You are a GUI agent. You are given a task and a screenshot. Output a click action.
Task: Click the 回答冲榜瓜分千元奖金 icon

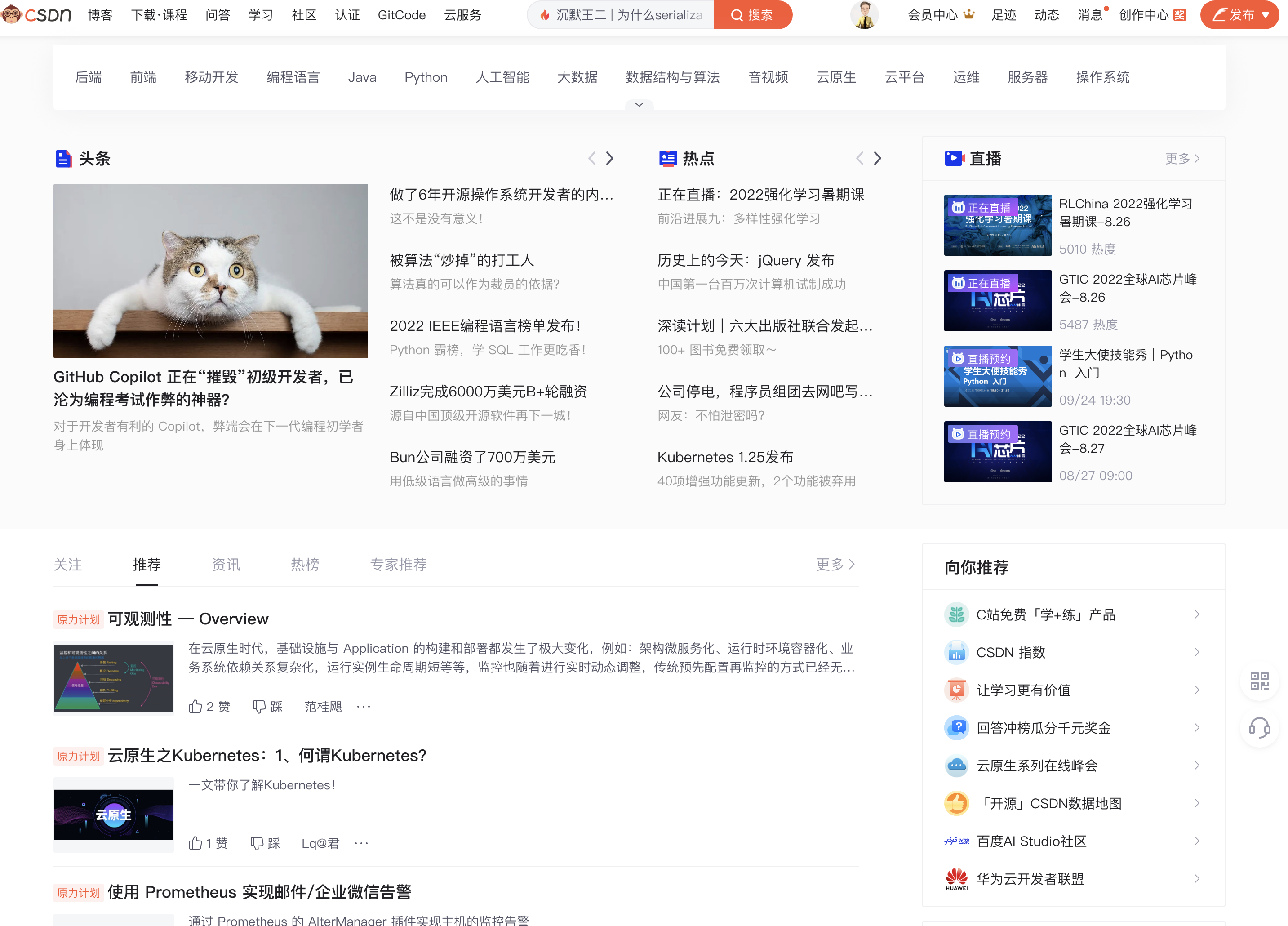(x=956, y=728)
